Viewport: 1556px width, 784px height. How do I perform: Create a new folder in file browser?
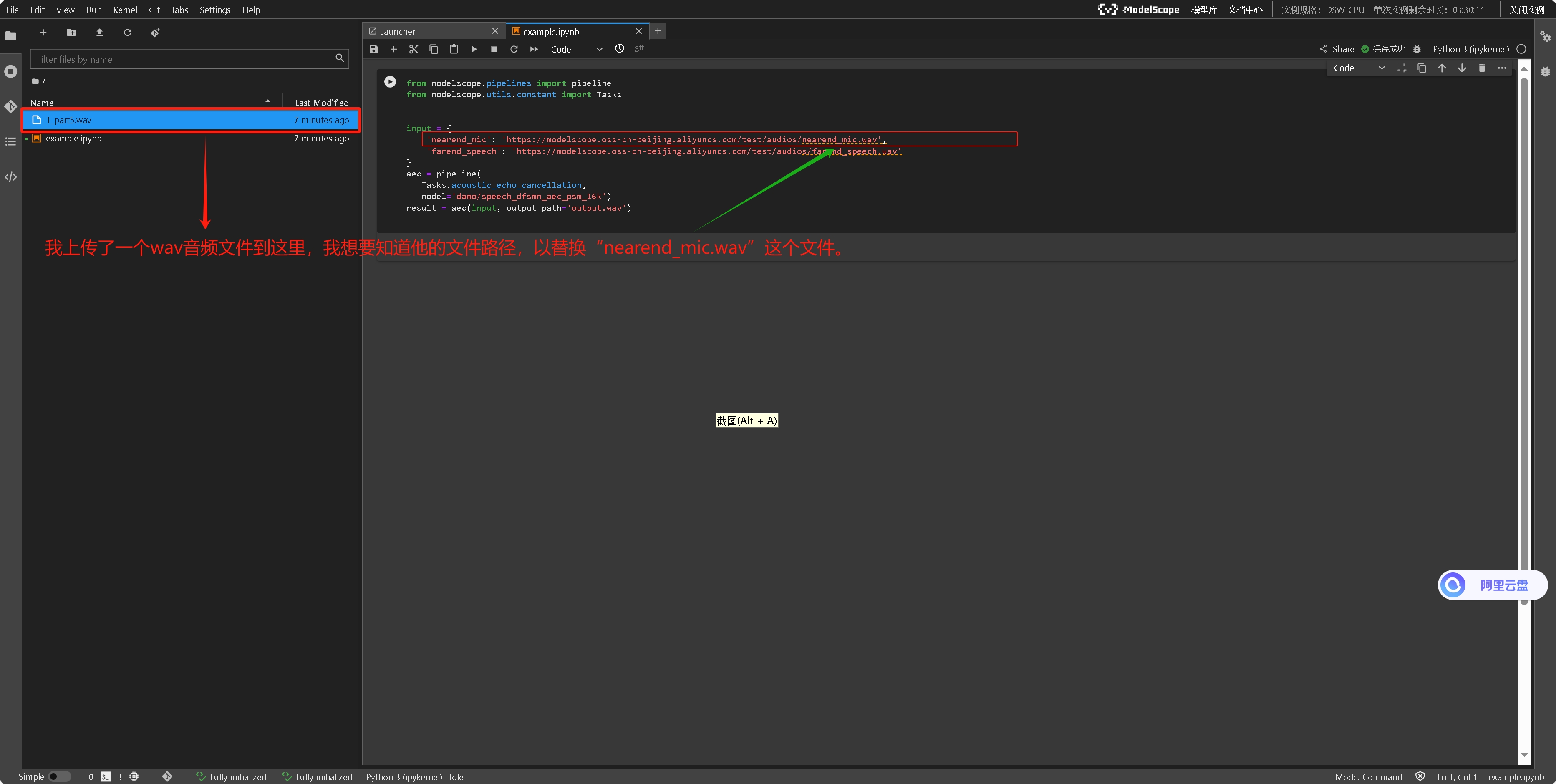[x=71, y=33]
